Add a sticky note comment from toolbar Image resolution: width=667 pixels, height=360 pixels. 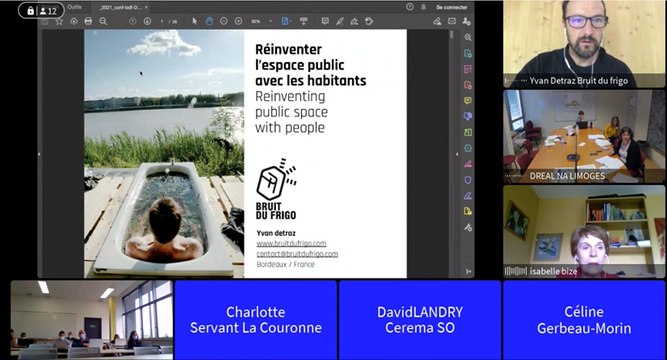325,21
